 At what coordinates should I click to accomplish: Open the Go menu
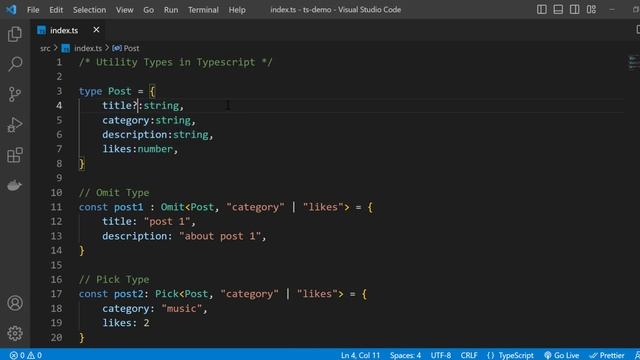(149, 10)
